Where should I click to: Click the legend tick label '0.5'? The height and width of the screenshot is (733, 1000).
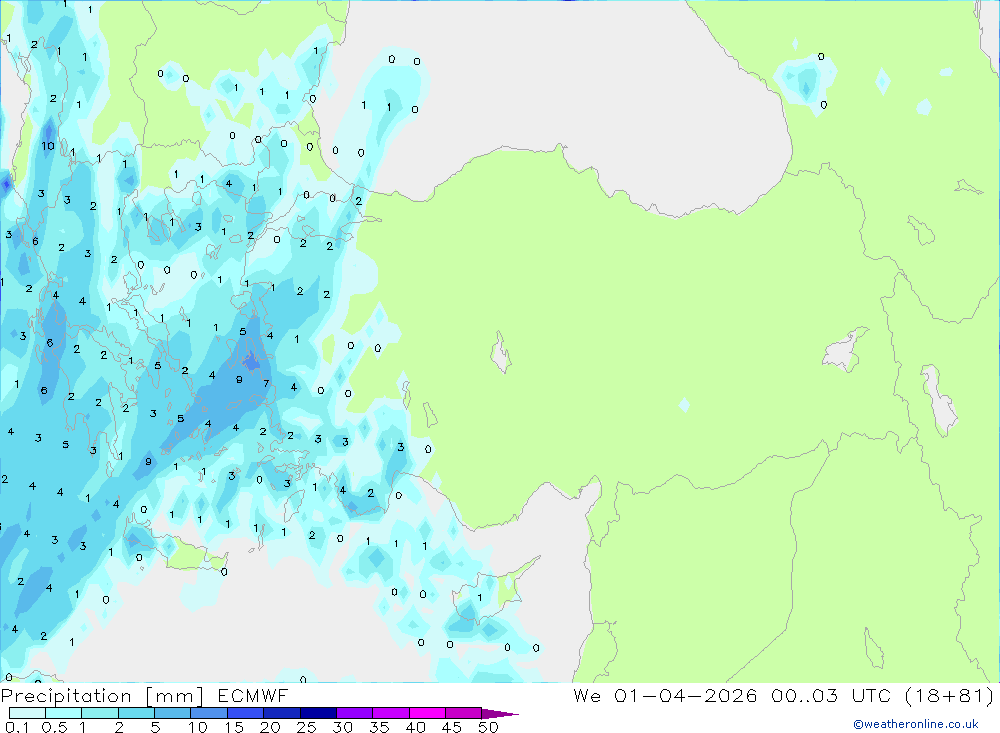(54, 727)
